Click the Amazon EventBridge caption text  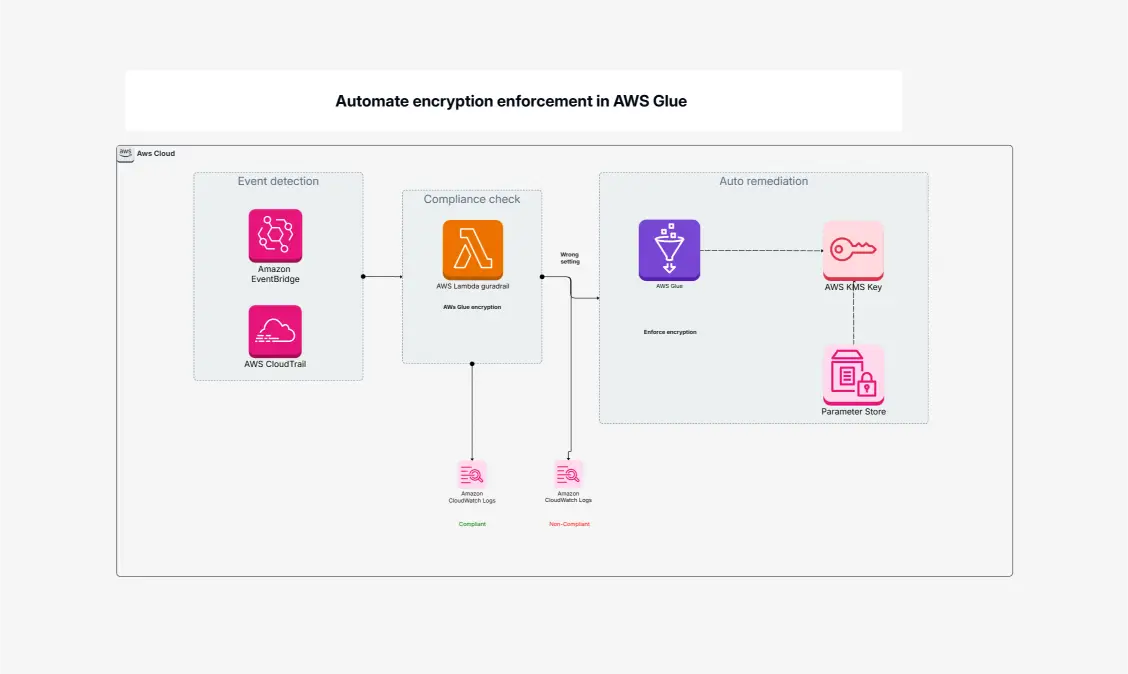point(275,274)
